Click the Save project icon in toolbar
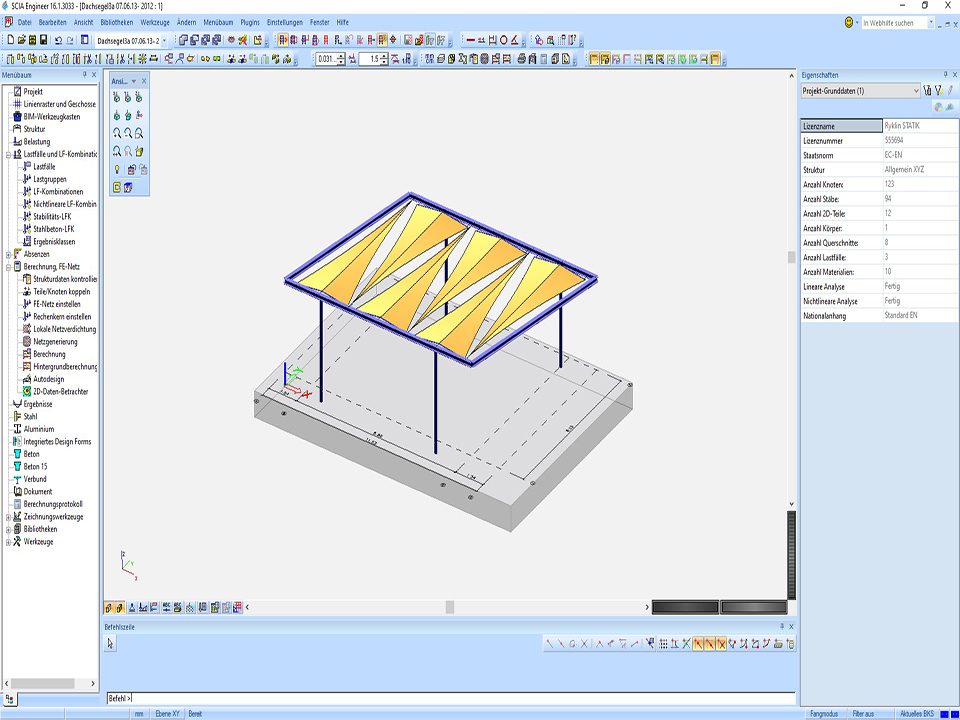 click(x=45, y=40)
